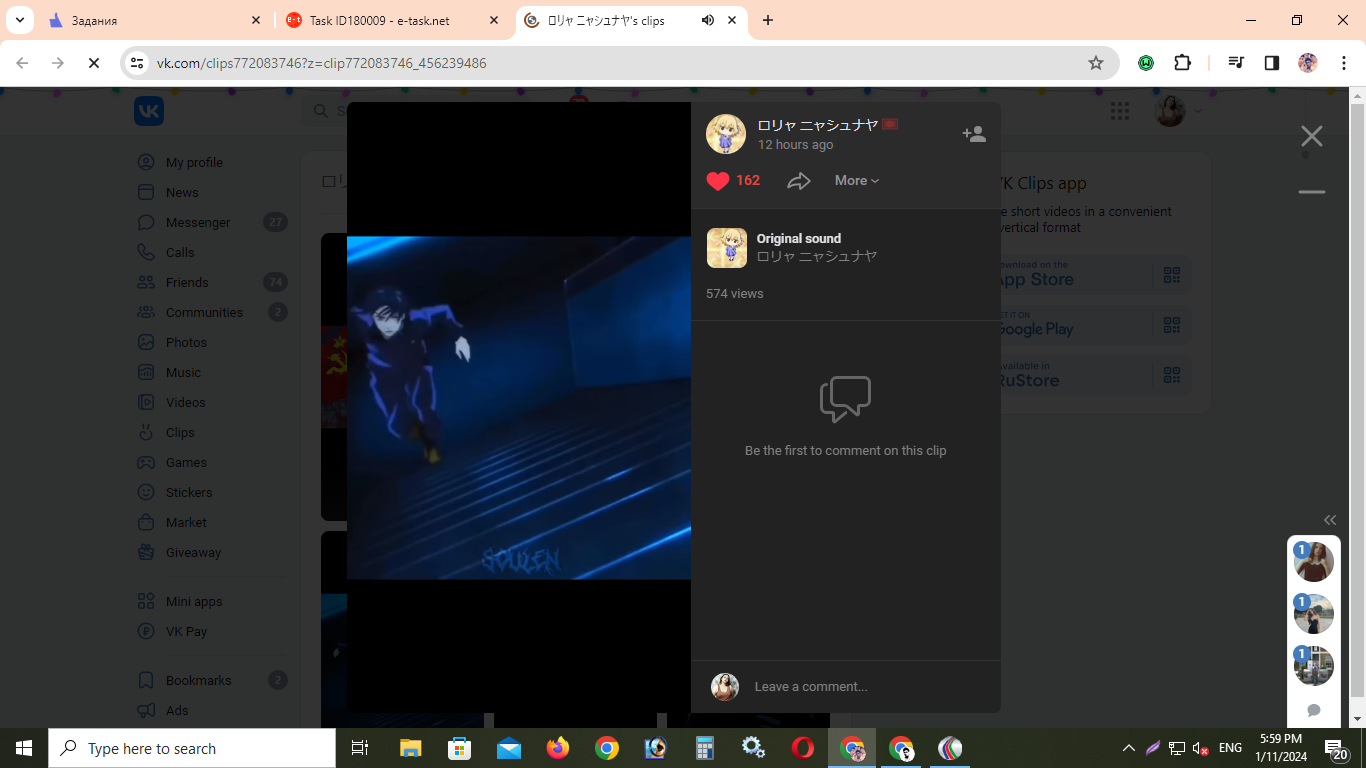Click author name at top of clip panel
The height and width of the screenshot is (768, 1366).
coord(817,125)
